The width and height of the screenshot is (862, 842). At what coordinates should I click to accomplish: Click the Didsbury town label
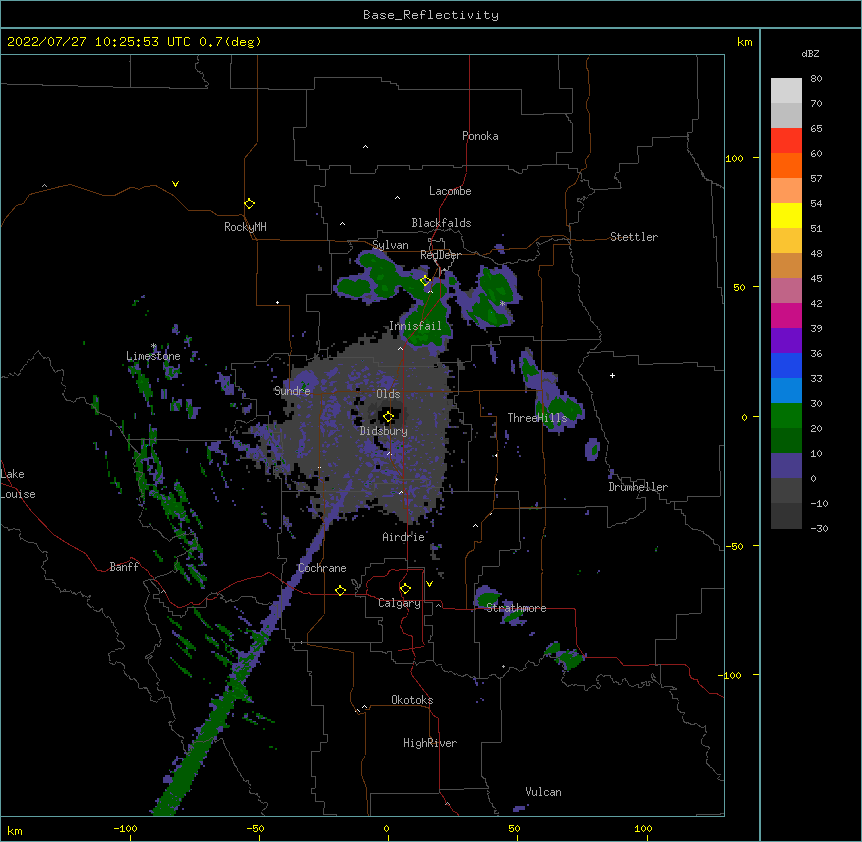(x=384, y=431)
